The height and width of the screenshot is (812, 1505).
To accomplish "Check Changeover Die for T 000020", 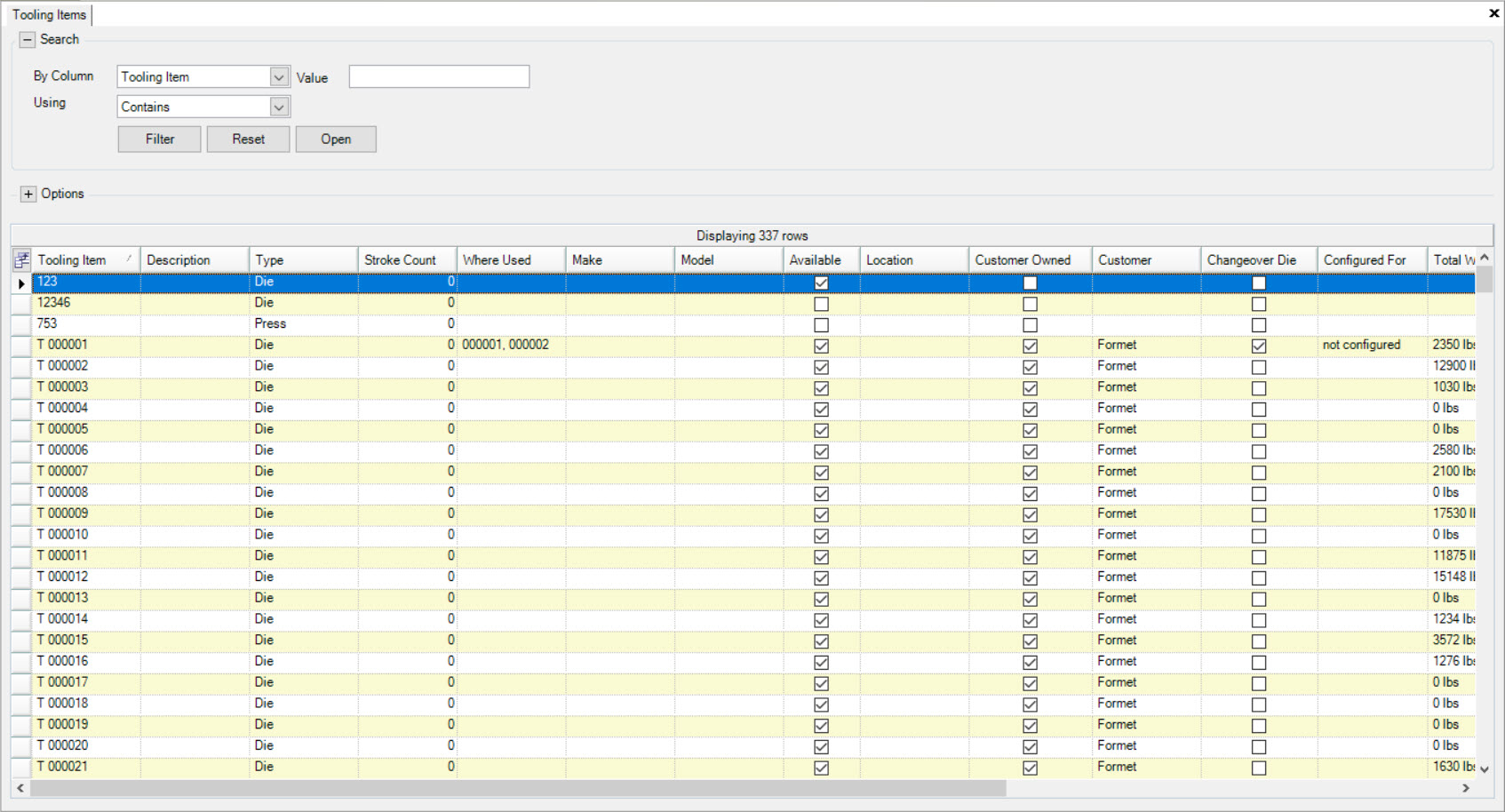I will (x=1259, y=747).
